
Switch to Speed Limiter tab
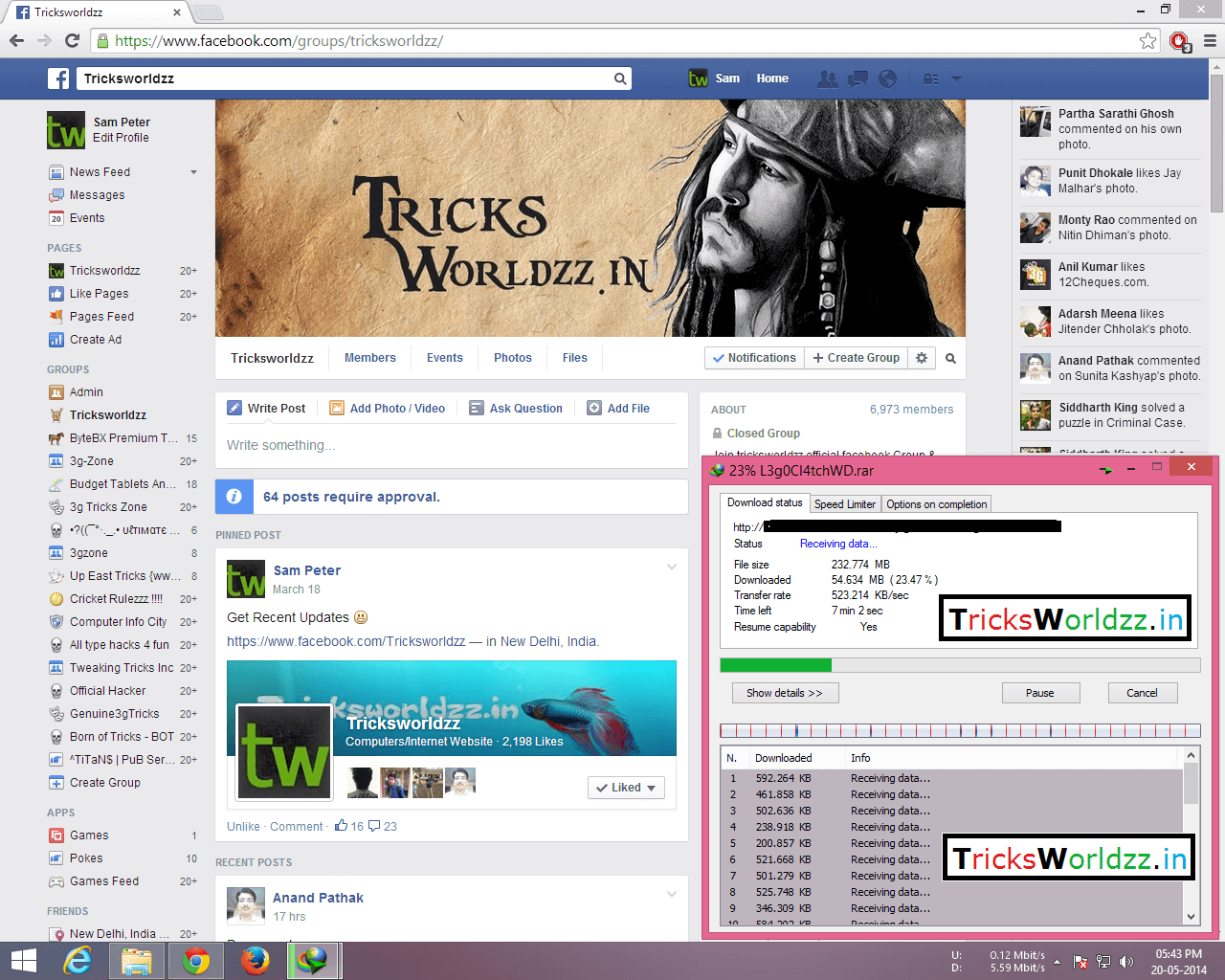tap(844, 504)
